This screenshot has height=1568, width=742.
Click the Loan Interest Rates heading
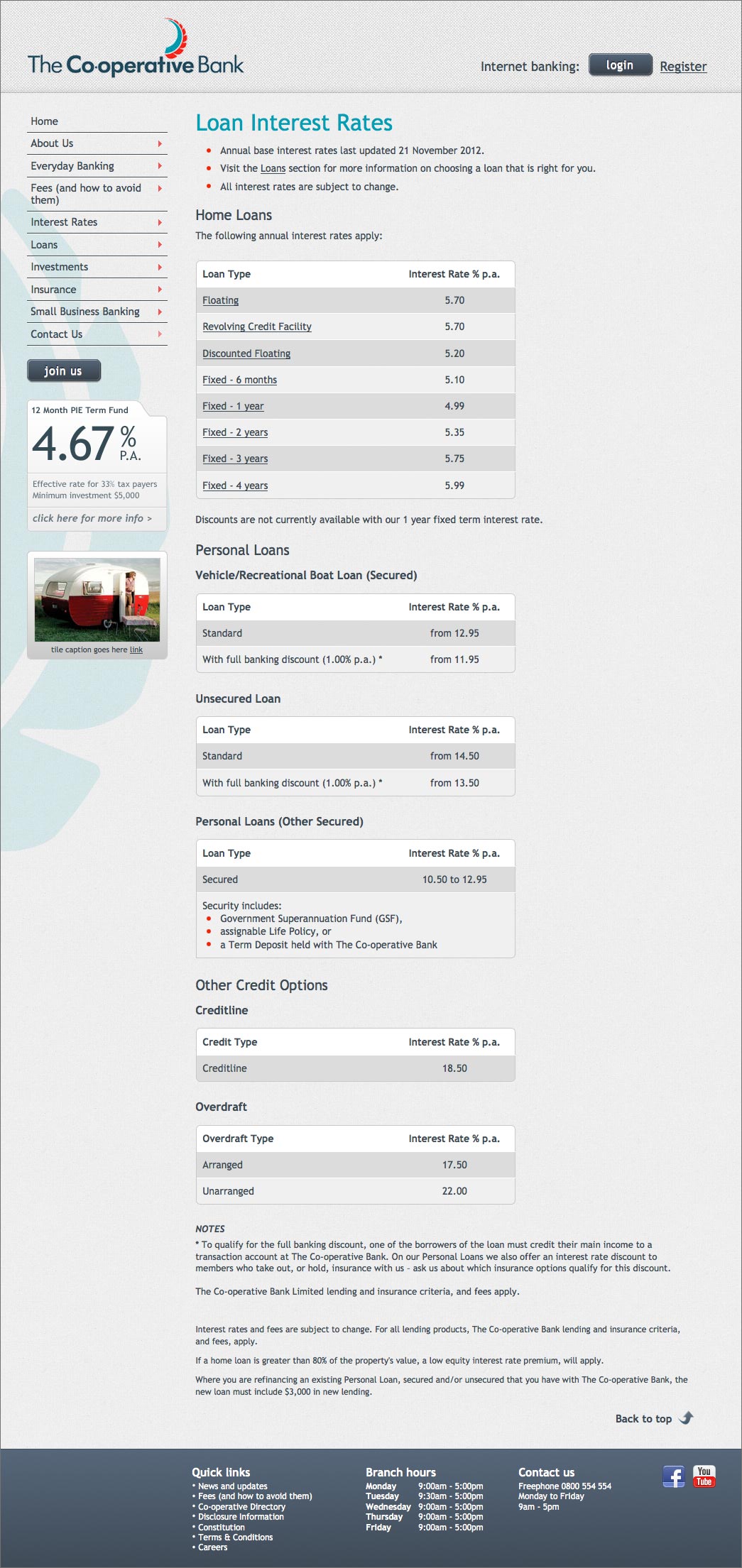(x=294, y=123)
